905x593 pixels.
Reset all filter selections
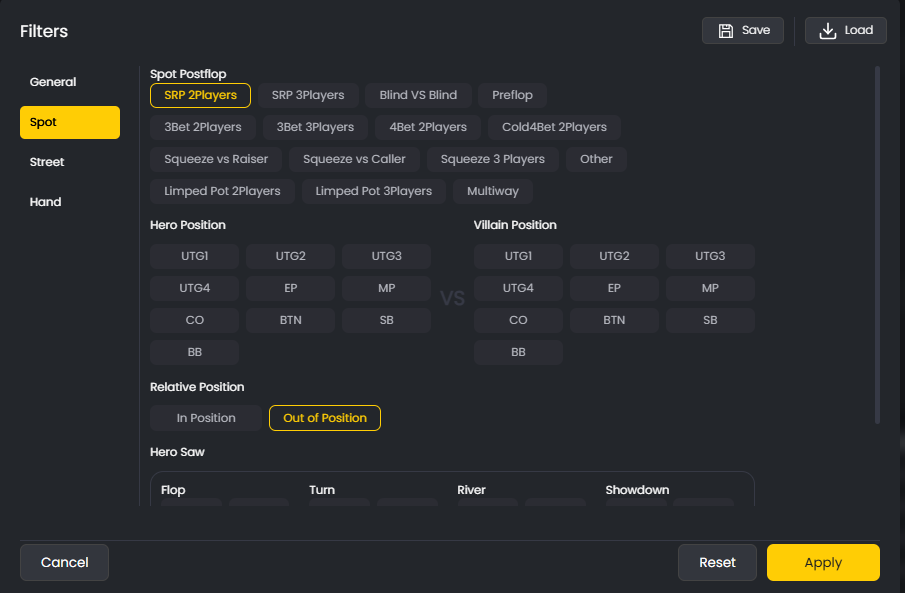click(717, 562)
